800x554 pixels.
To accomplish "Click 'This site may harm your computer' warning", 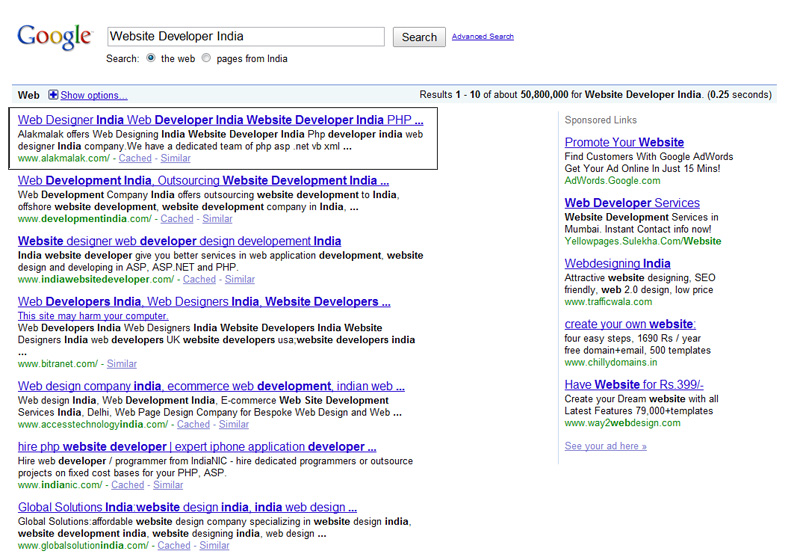I will [x=93, y=316].
